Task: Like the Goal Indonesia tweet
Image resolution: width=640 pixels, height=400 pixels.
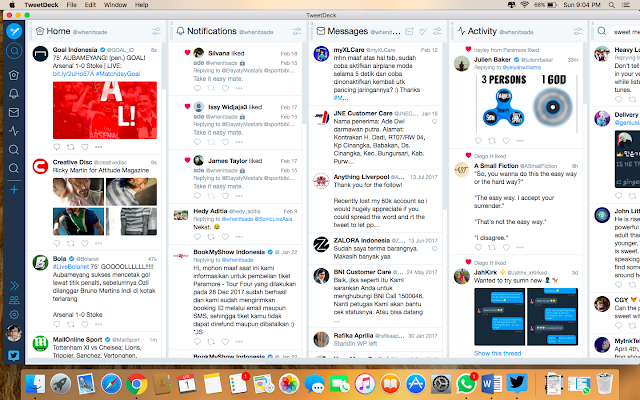Action: 84,147
